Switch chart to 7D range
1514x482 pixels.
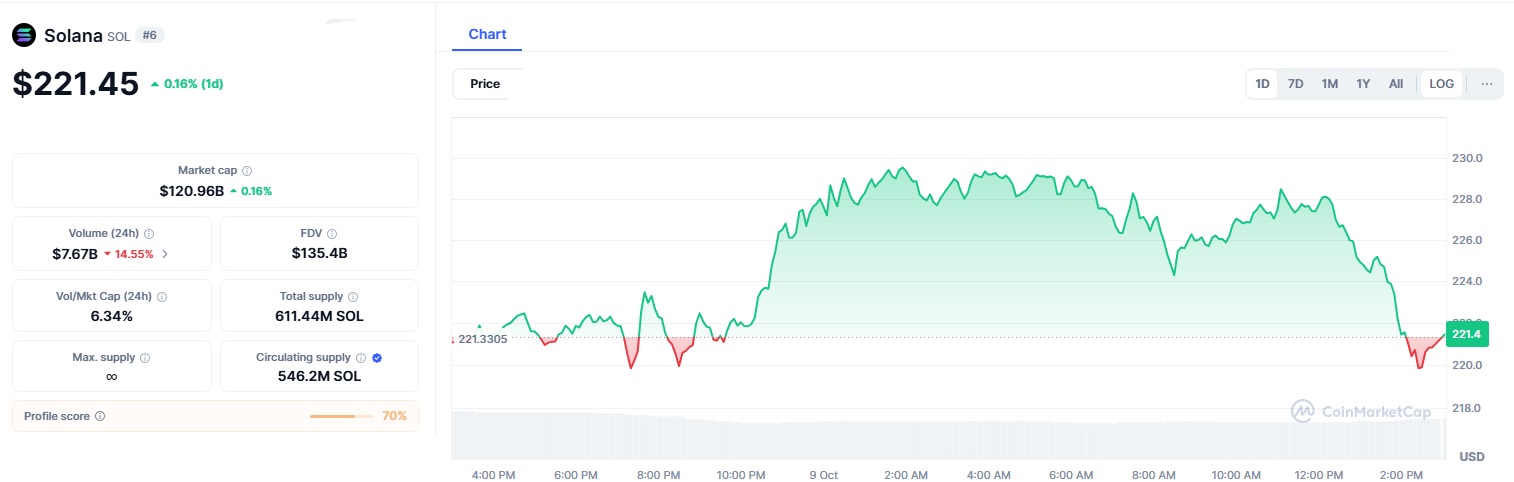point(1295,84)
